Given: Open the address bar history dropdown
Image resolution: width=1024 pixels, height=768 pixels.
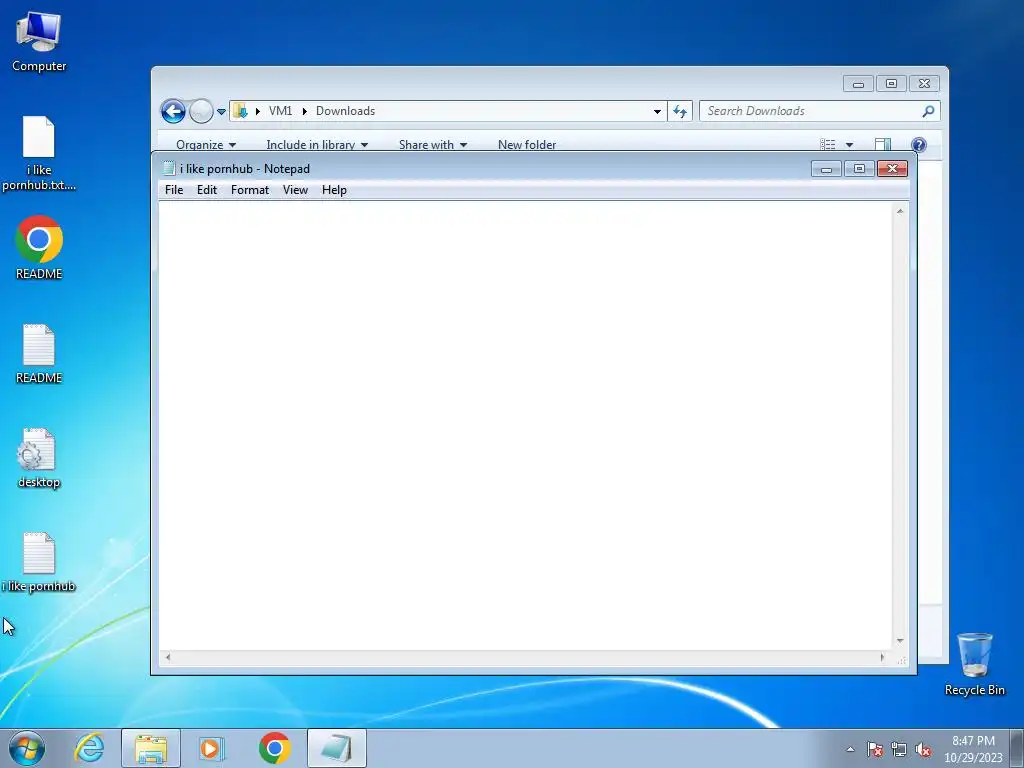Looking at the screenshot, I should 657,112.
